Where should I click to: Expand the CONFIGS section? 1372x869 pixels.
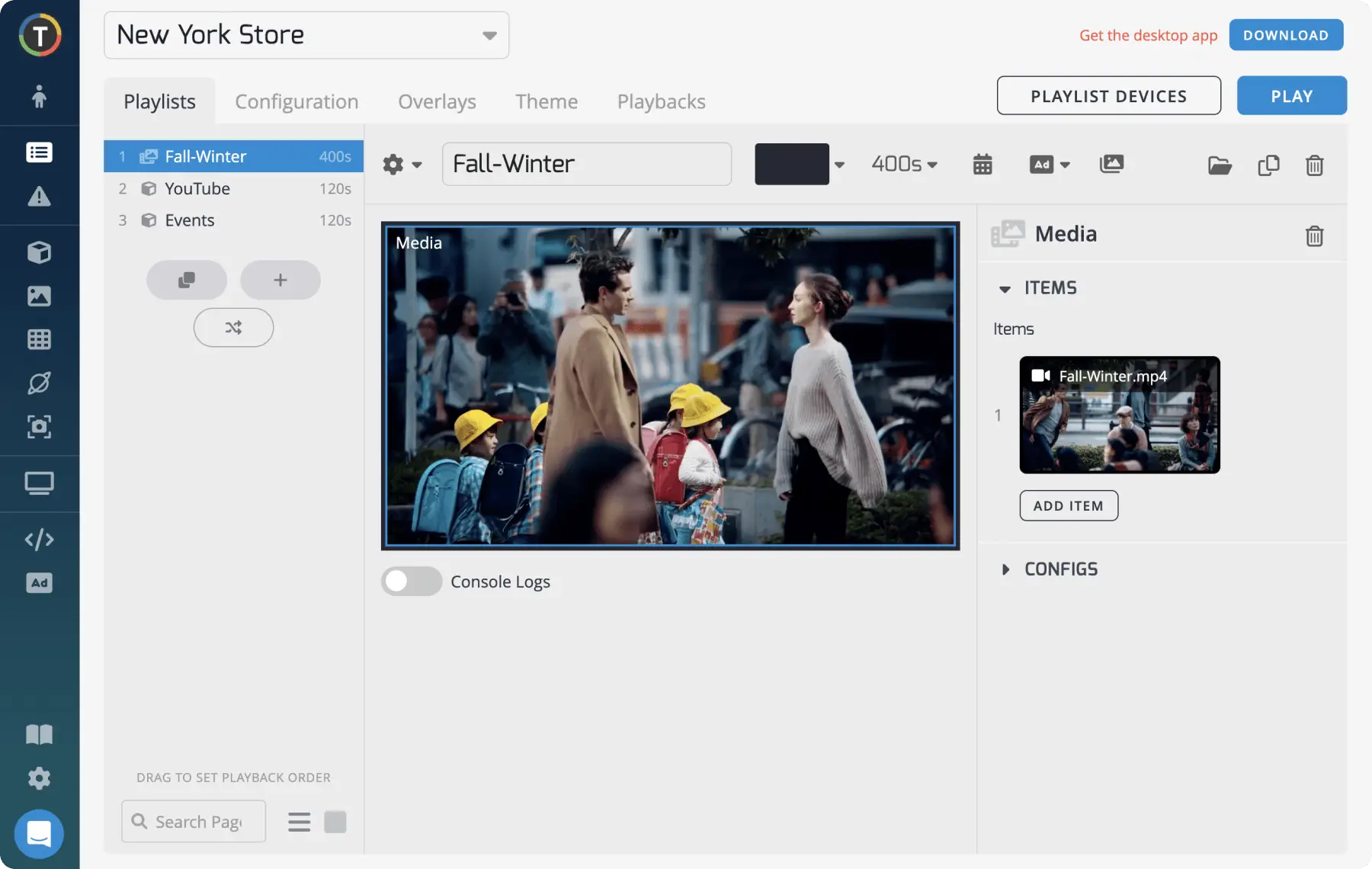tap(1060, 569)
